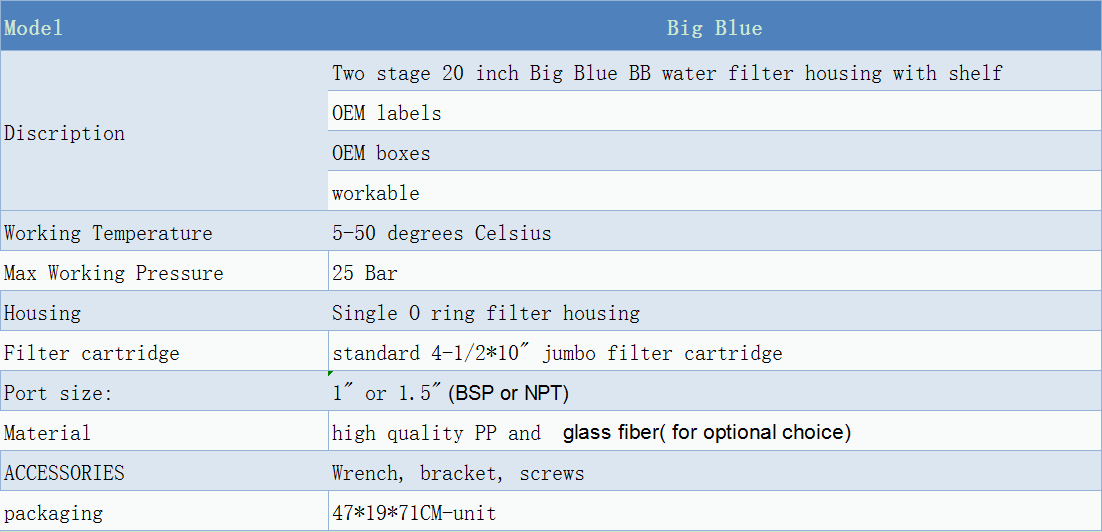Select the Big Blue header cell

pos(715,27)
